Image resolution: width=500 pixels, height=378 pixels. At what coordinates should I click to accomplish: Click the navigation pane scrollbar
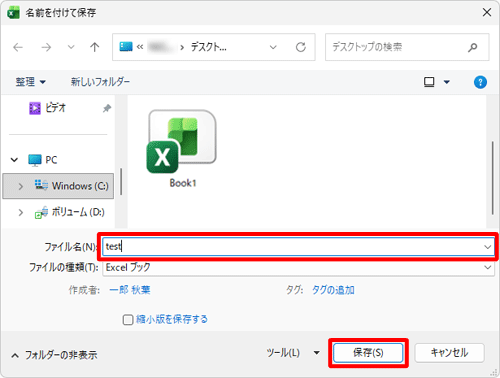click(x=121, y=182)
